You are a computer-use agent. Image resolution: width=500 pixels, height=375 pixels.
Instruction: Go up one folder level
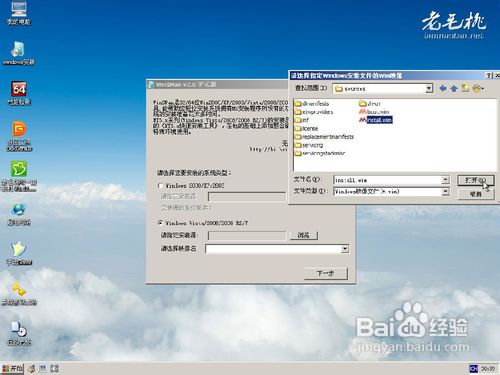pyautogui.click(x=454, y=88)
